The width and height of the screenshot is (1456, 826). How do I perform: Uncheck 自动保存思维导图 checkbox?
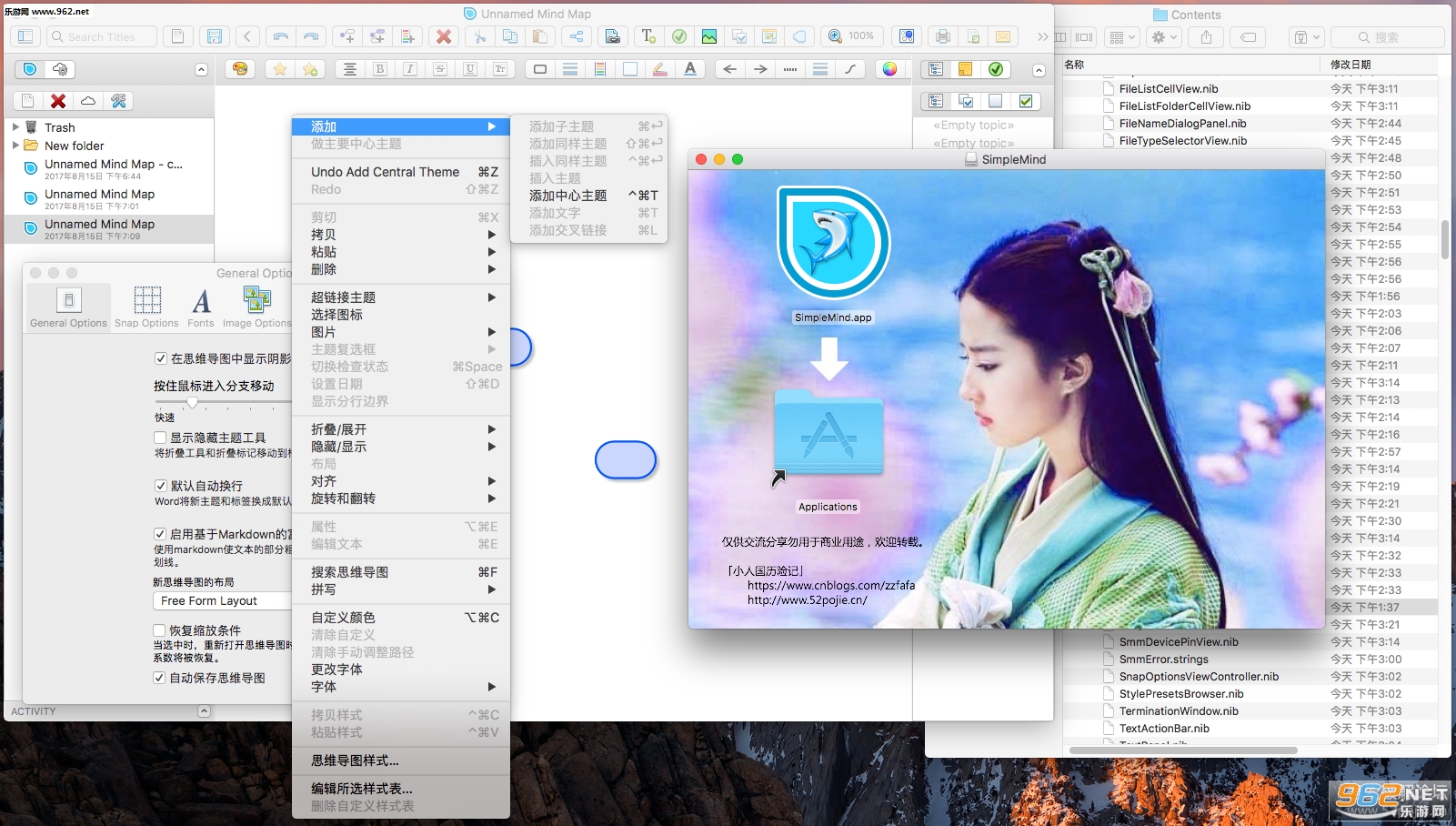point(160,678)
